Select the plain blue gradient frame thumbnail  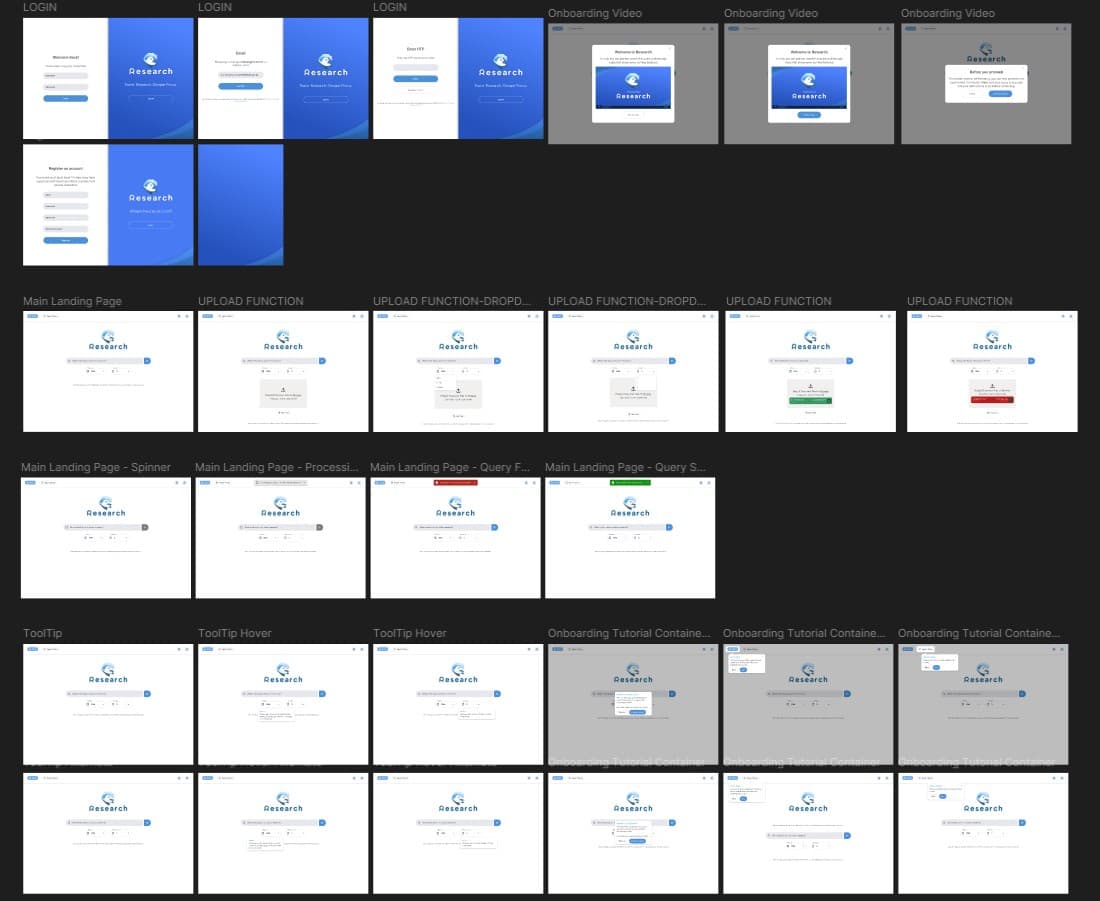point(241,205)
